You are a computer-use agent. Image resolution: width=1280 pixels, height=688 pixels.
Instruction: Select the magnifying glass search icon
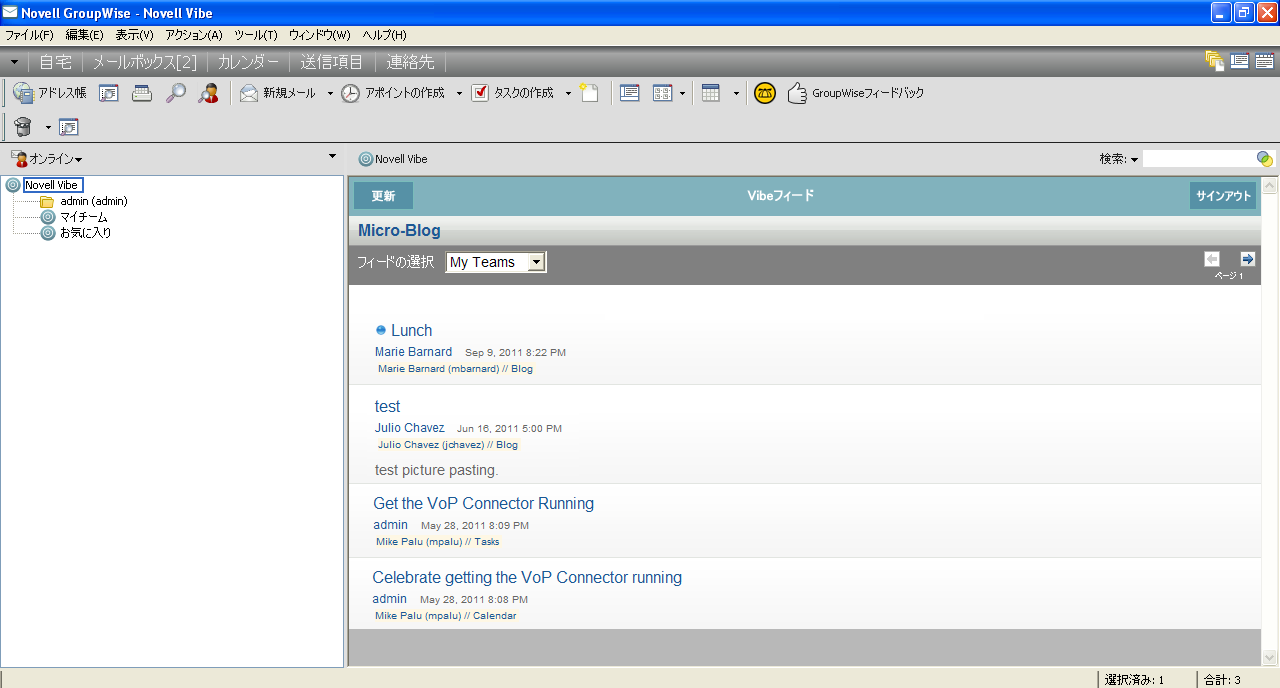coord(176,92)
